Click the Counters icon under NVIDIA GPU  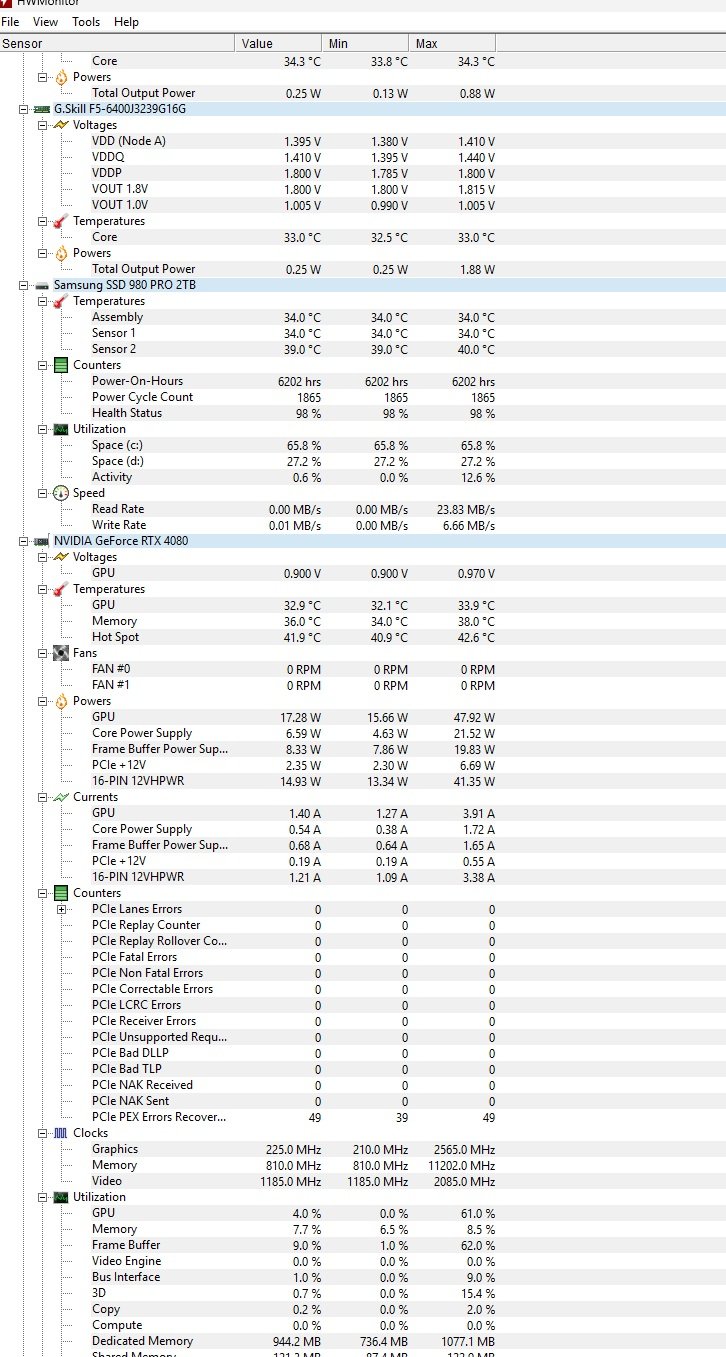point(61,893)
